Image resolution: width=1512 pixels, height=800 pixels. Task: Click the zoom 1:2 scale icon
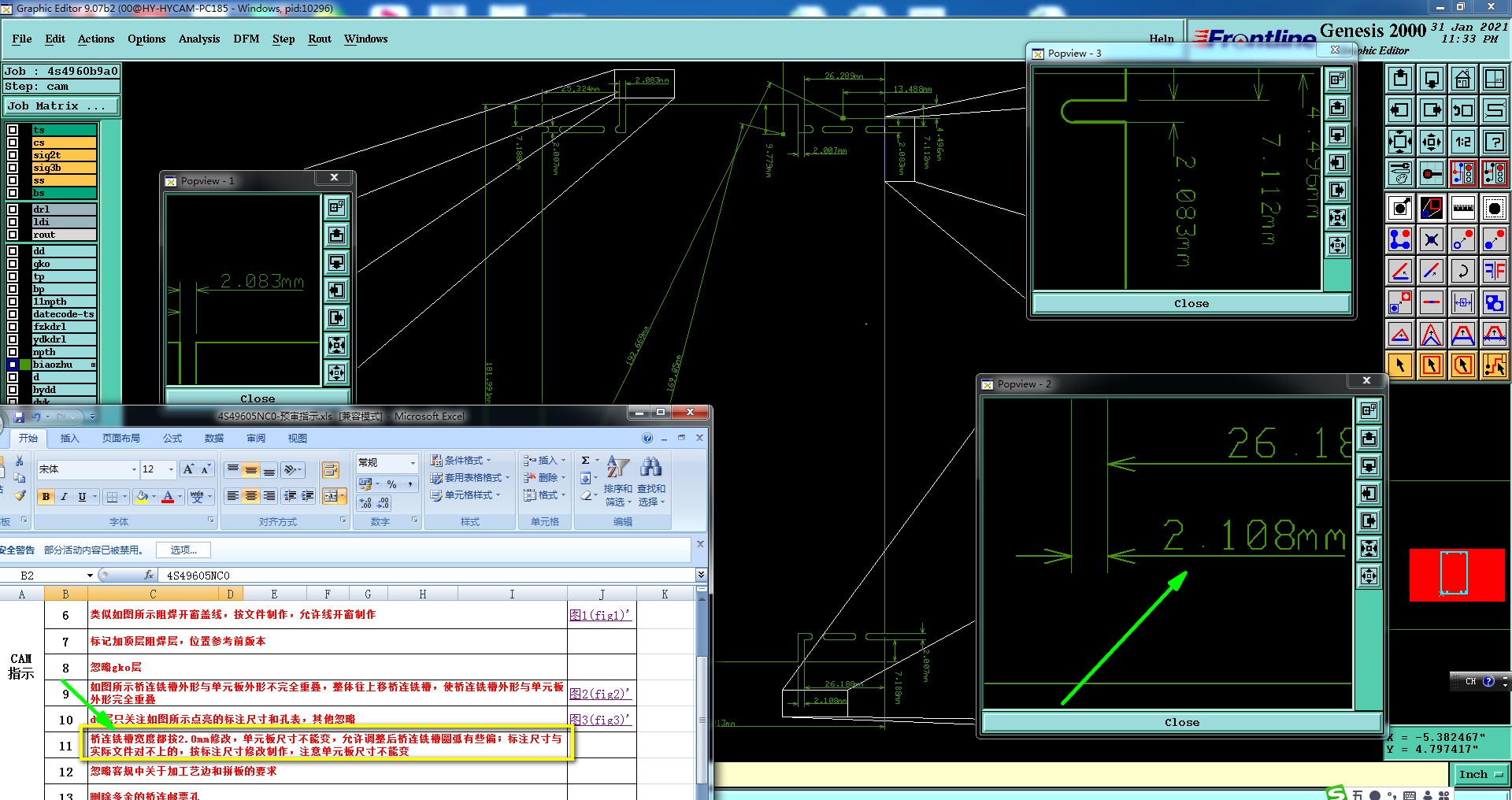[1463, 142]
